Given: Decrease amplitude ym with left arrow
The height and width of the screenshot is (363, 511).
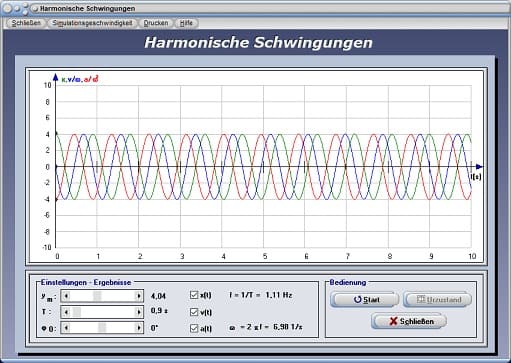Looking at the screenshot, I should (x=66, y=296).
